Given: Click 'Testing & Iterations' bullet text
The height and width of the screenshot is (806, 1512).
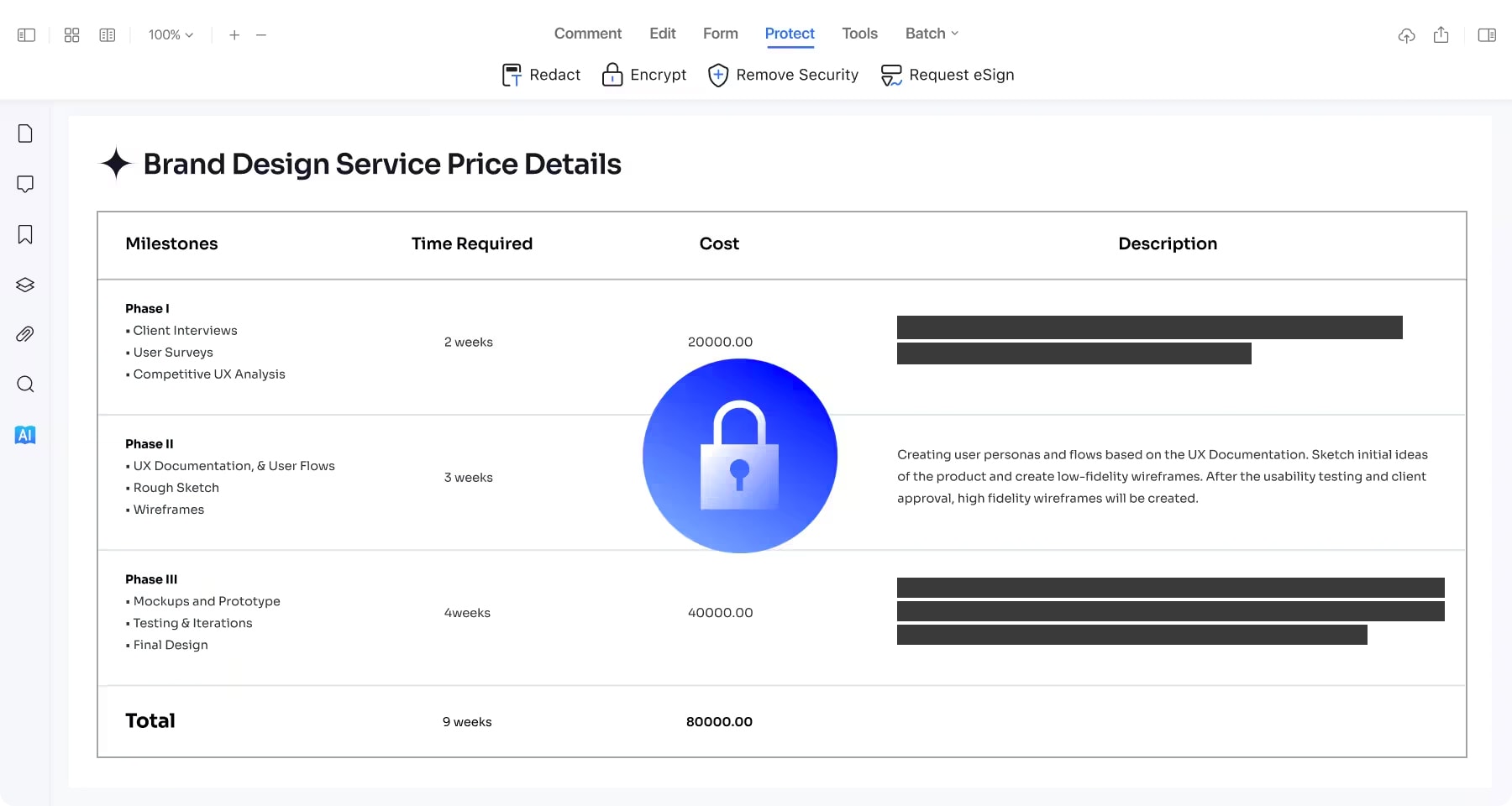Looking at the screenshot, I should click(x=192, y=623).
